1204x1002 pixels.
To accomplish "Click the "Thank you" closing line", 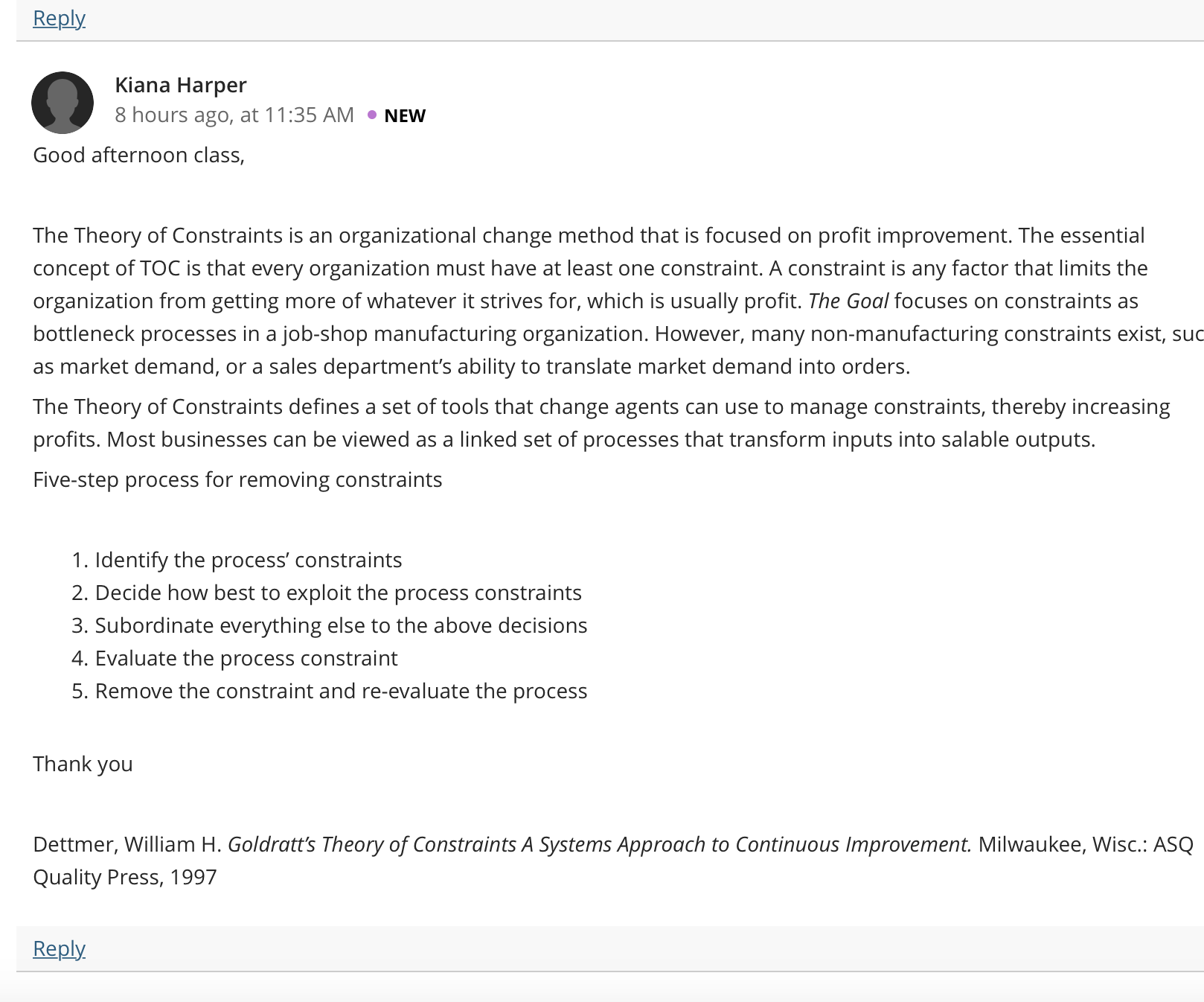I will click(x=83, y=764).
